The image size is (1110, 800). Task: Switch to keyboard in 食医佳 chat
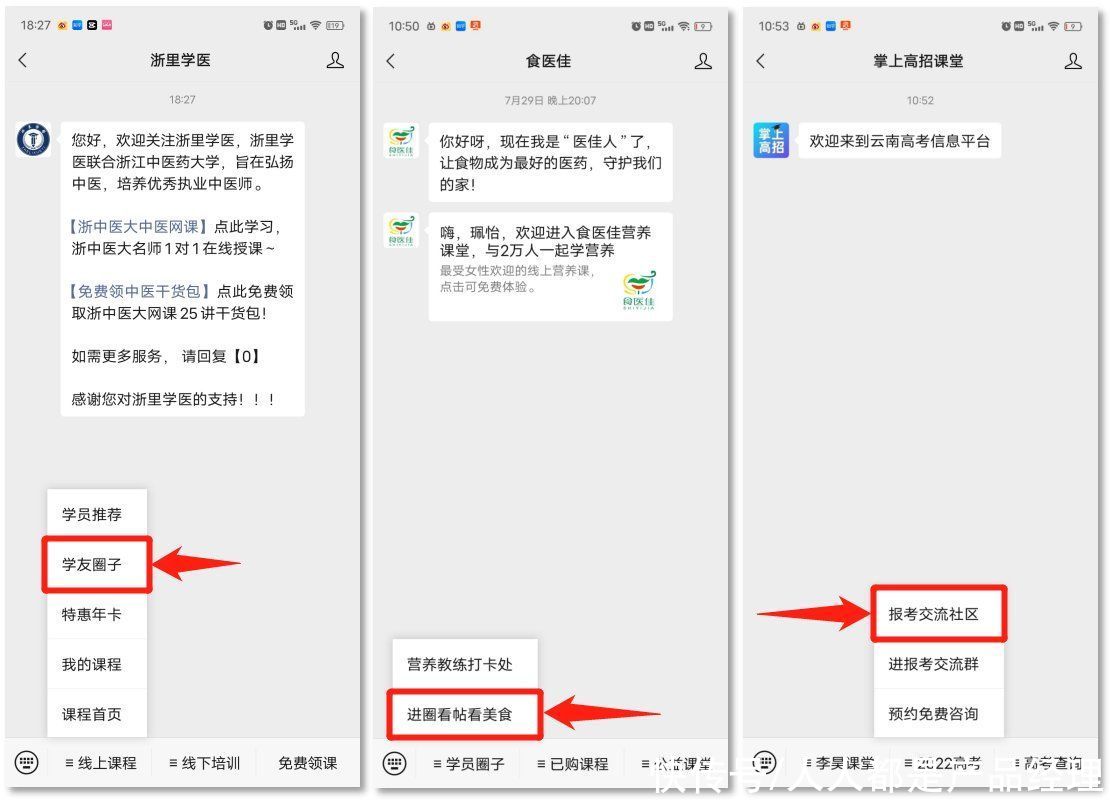[x=394, y=763]
